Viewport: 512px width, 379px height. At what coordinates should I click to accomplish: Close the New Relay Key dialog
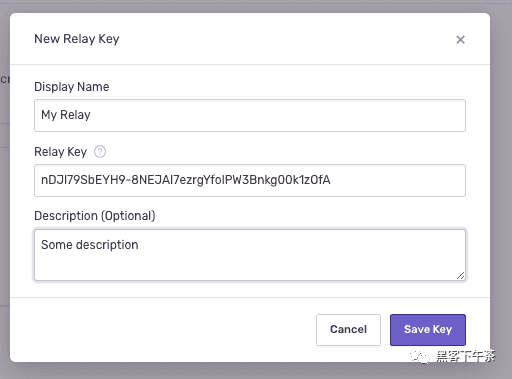tap(460, 40)
